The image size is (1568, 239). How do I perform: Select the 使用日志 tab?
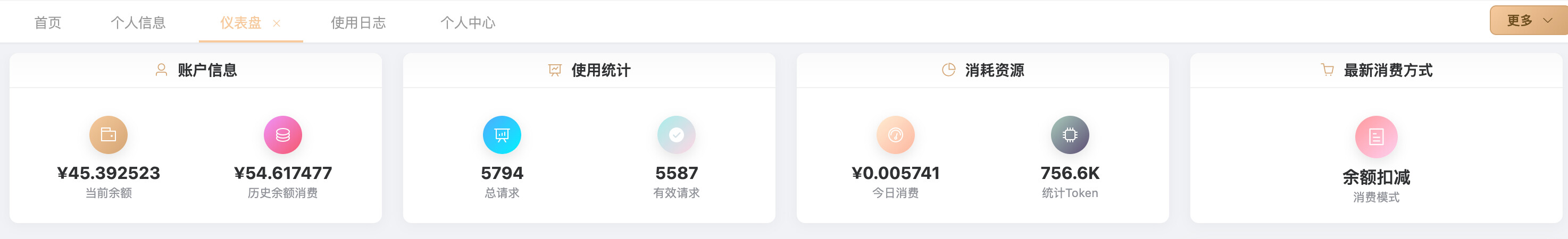(x=358, y=22)
